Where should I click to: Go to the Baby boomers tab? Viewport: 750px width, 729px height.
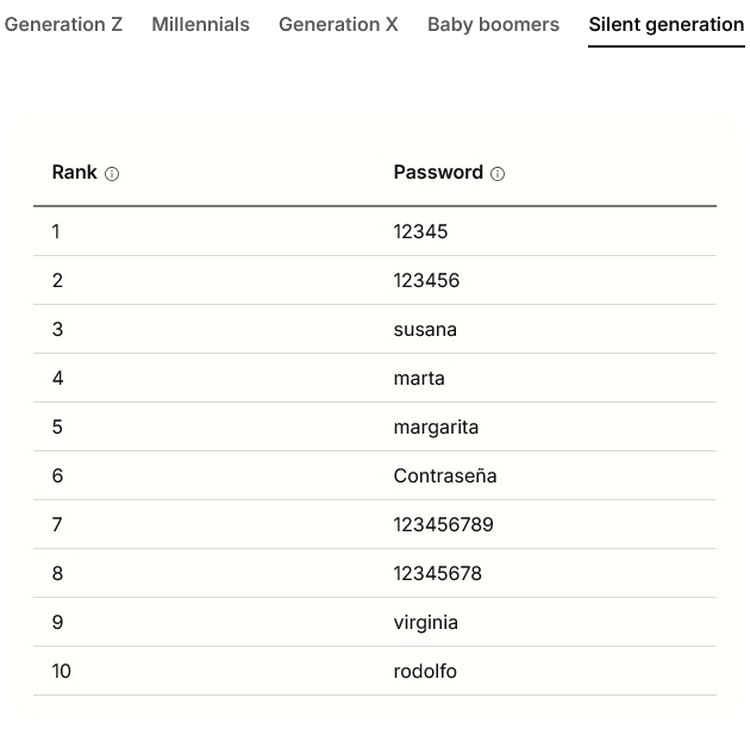[493, 24]
